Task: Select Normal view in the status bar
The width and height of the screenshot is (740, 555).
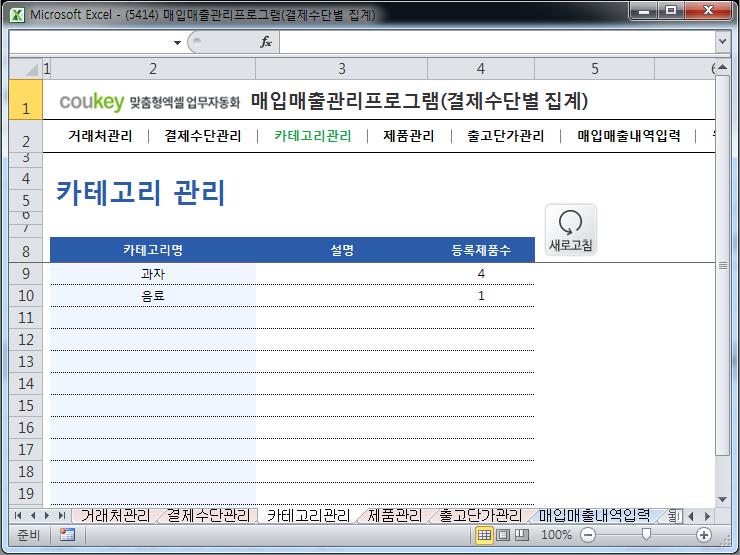Action: click(484, 535)
